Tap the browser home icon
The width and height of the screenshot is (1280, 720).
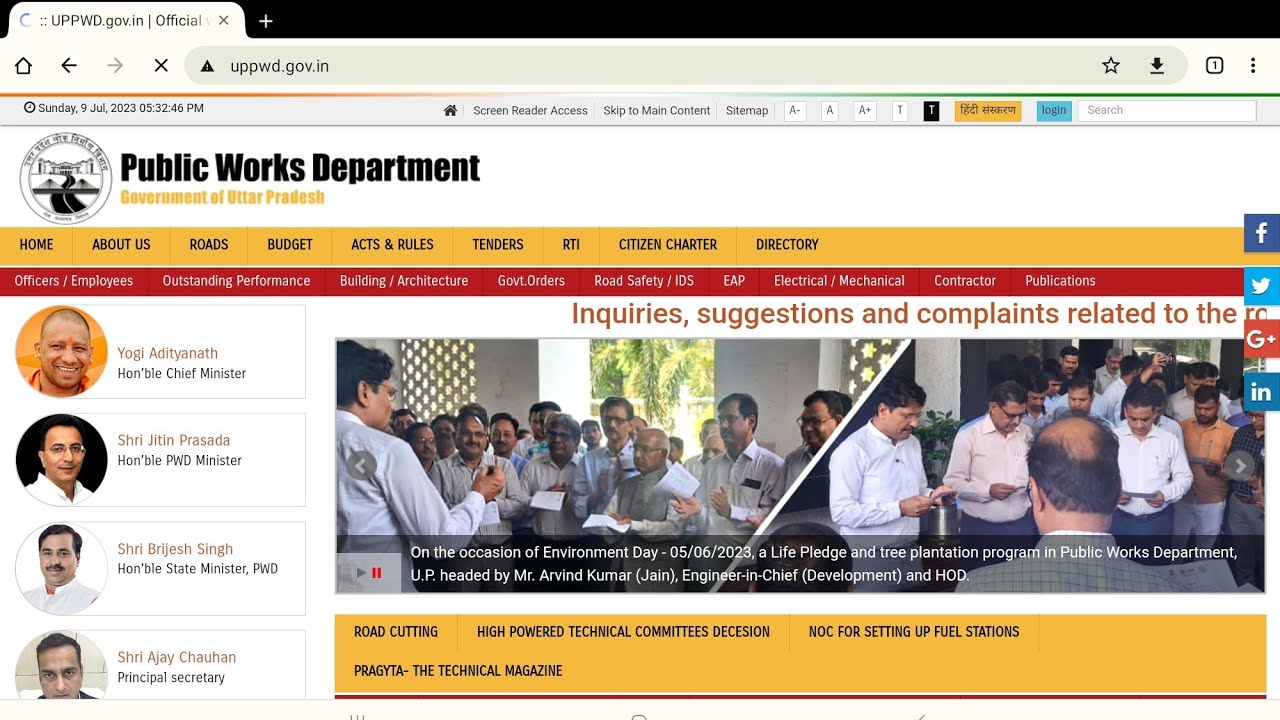click(x=23, y=66)
